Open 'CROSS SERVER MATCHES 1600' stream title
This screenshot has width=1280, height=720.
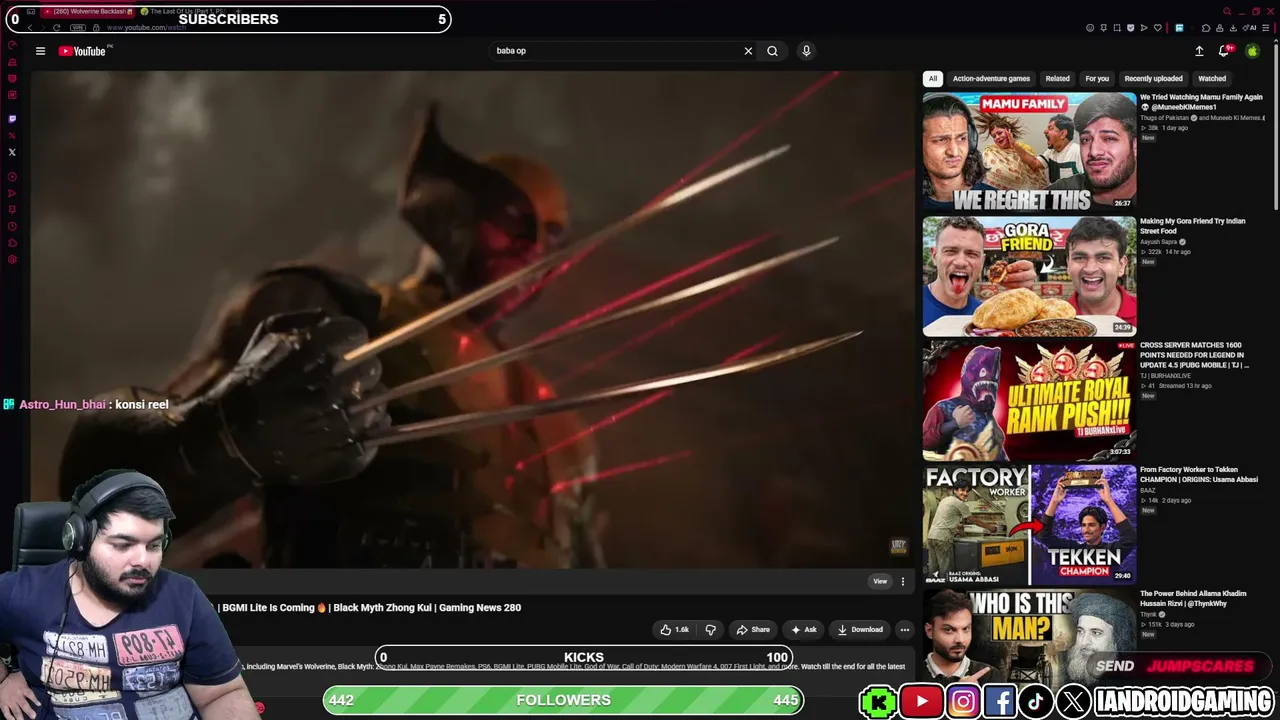(1194, 355)
